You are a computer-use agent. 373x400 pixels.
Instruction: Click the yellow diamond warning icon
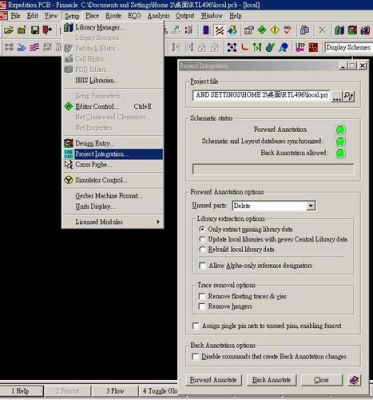(275, 30)
